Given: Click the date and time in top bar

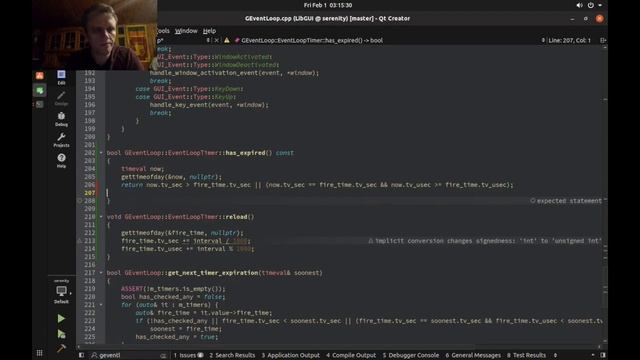Looking at the screenshot, I should [328, 5].
